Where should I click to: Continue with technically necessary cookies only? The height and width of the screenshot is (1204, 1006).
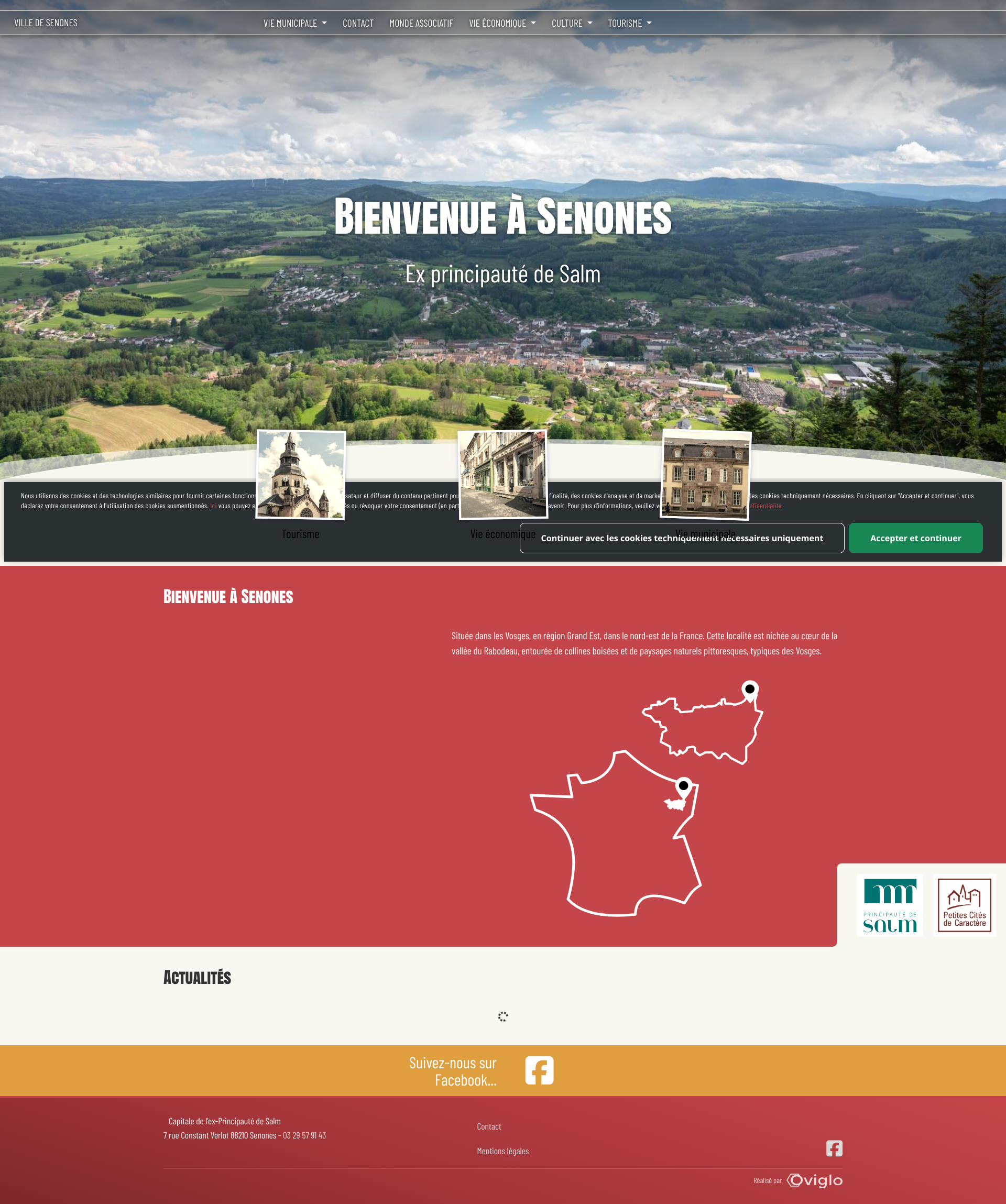pos(682,538)
